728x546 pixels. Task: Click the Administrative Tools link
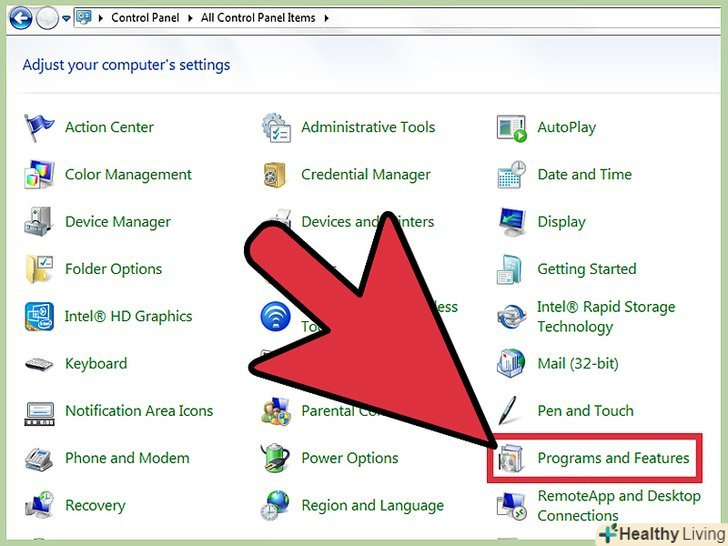click(368, 127)
